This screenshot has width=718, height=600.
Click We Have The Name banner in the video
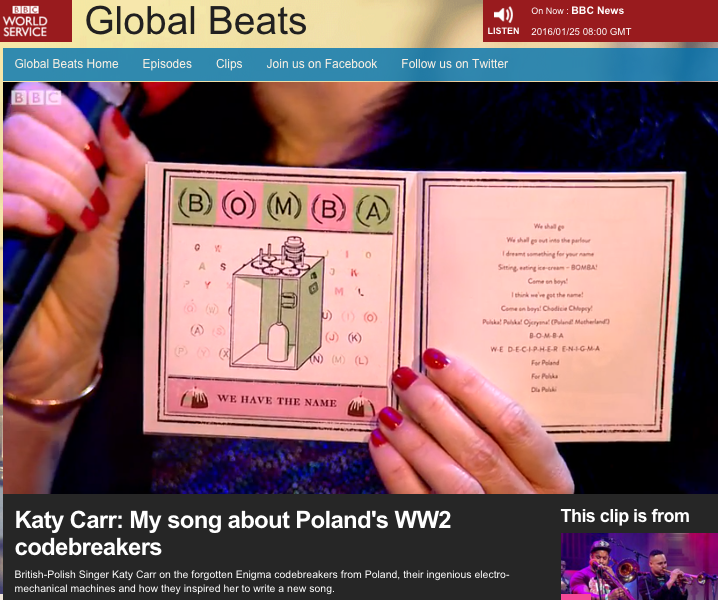(277, 401)
